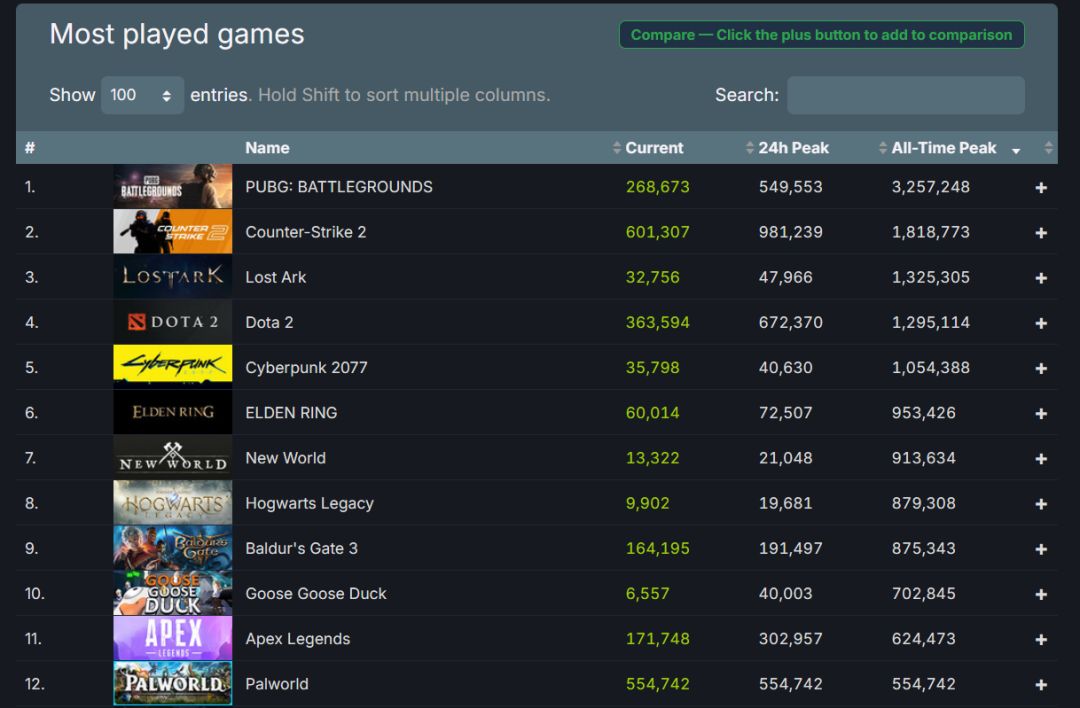
Task: Open the New World logo thumbnail
Action: click(172, 457)
